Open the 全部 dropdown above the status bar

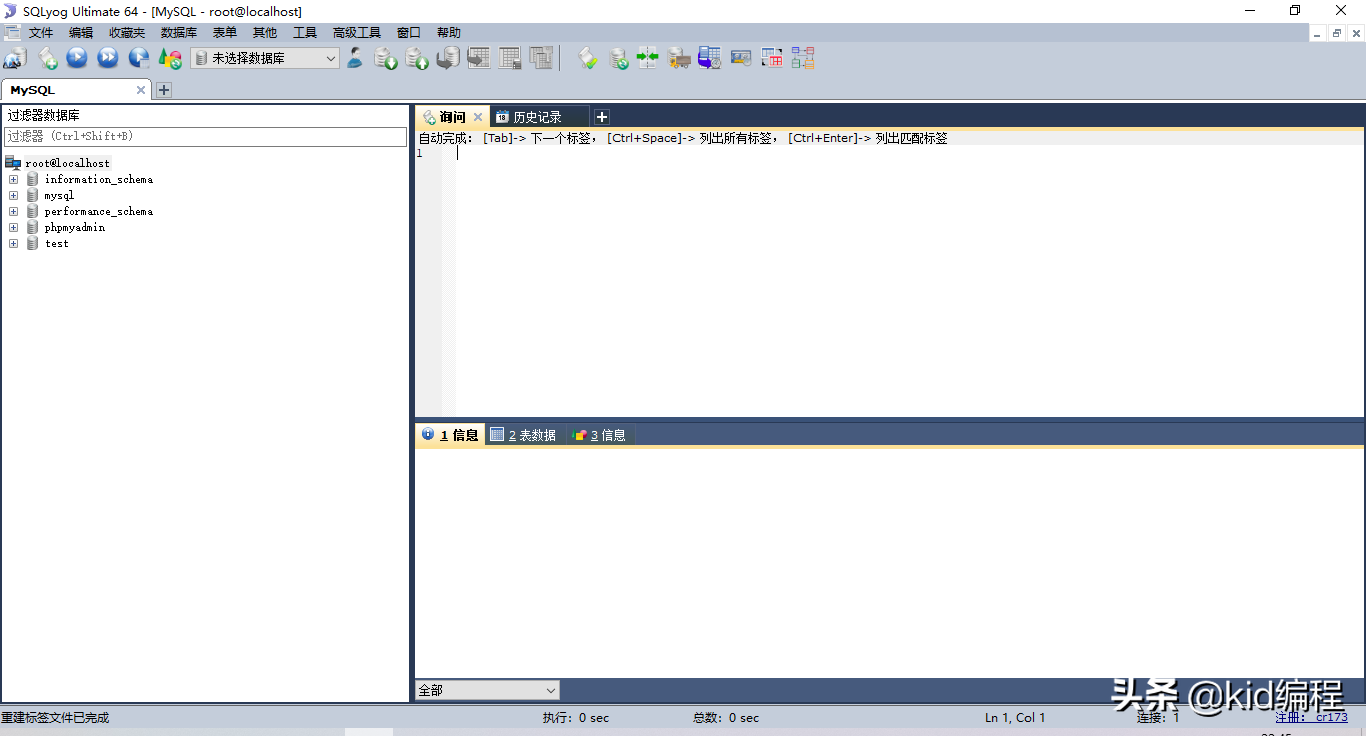[486, 690]
